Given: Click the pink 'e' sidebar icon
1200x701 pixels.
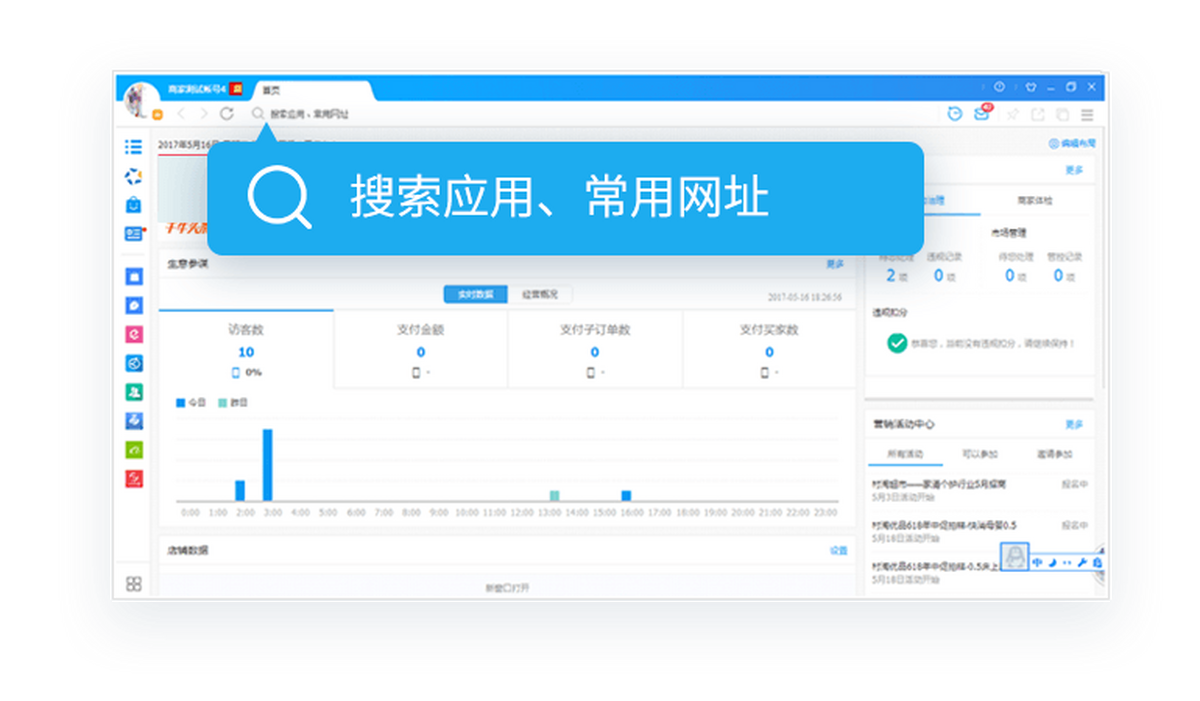Looking at the screenshot, I should (133, 334).
